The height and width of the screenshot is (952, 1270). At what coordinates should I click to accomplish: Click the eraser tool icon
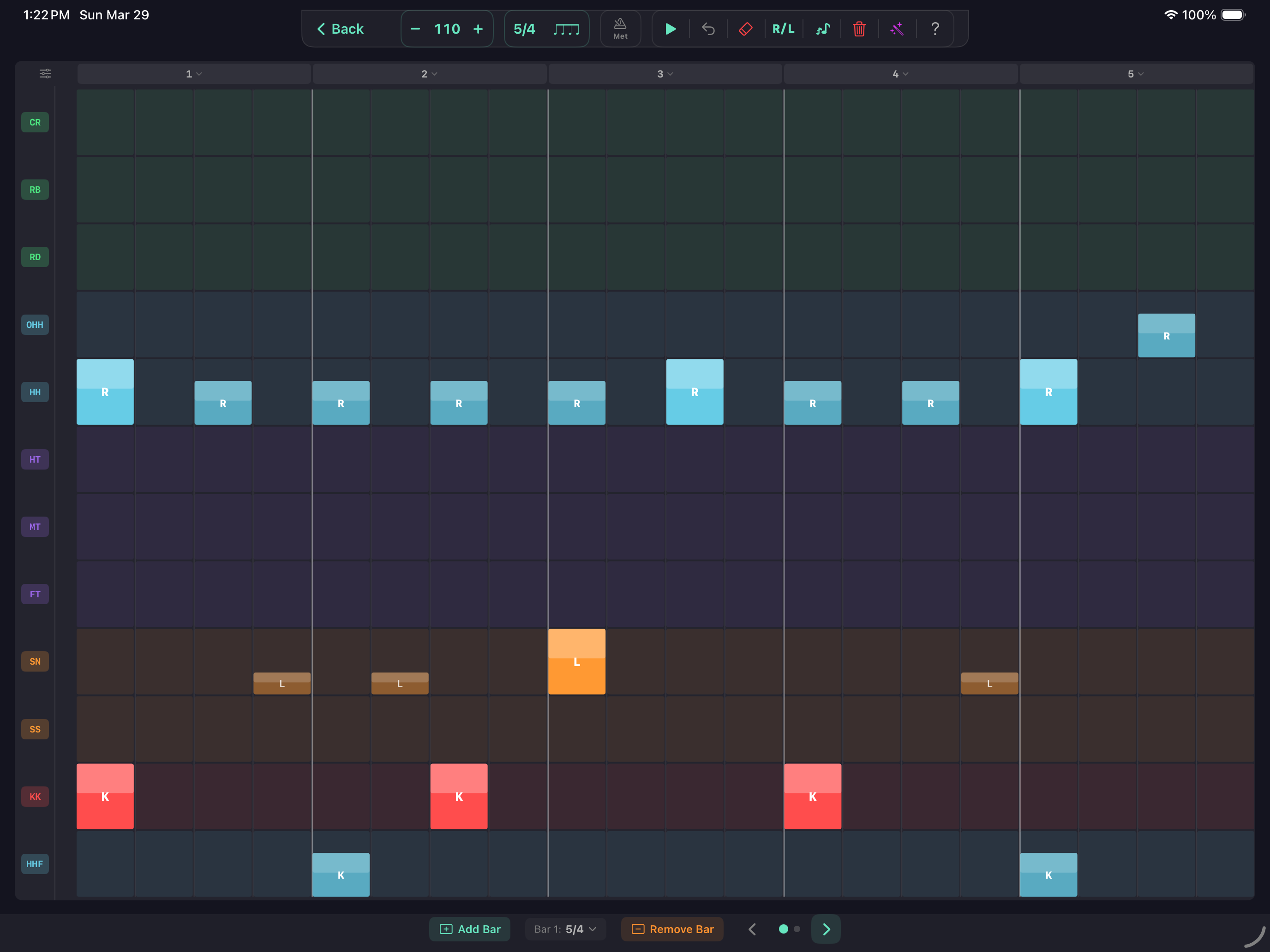click(x=746, y=28)
